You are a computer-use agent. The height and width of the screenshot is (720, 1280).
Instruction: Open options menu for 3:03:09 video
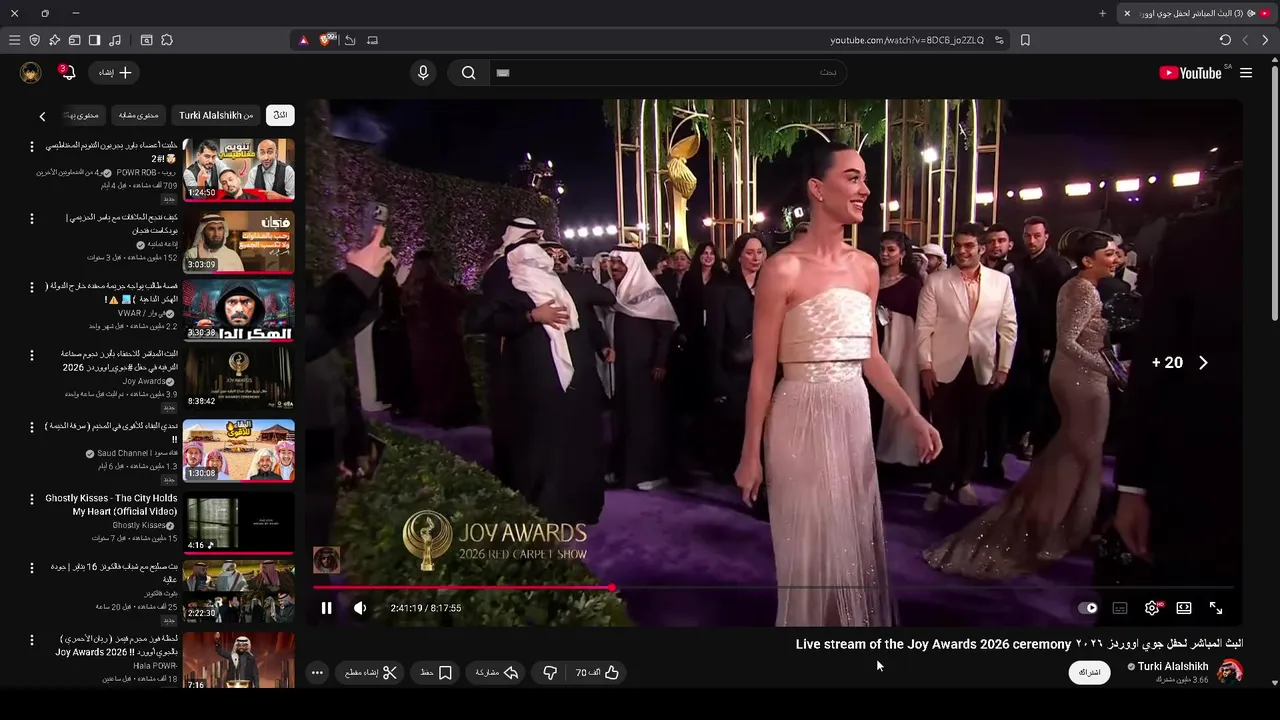(31, 218)
